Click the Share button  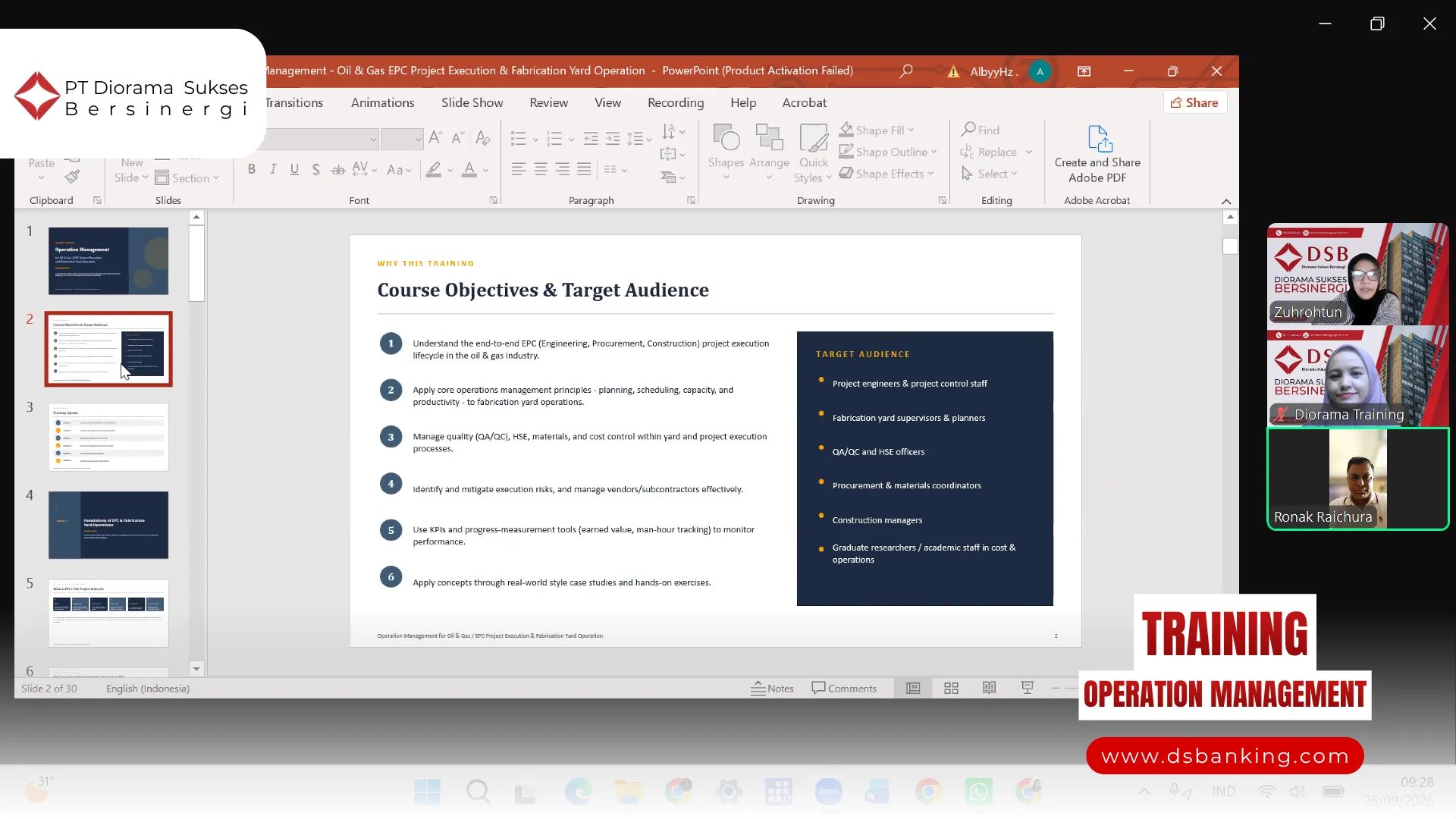[1195, 102]
